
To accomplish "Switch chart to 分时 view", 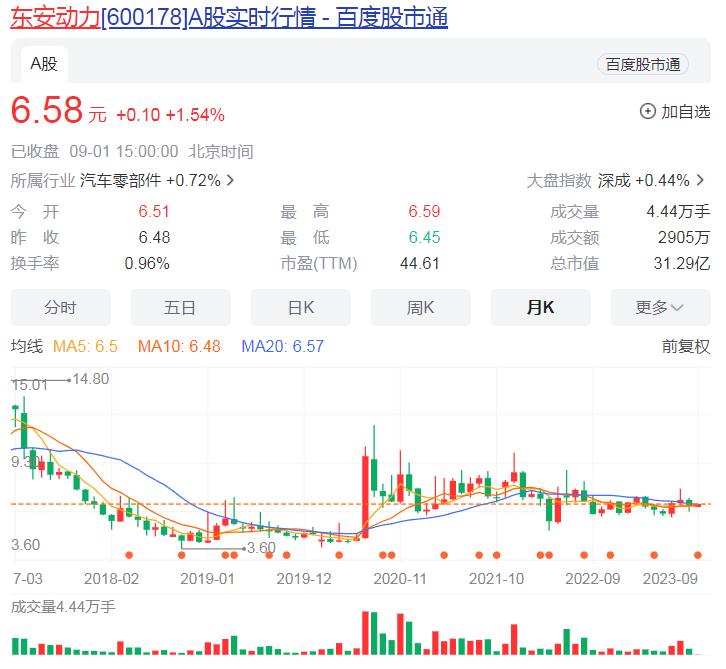I will 61,307.
